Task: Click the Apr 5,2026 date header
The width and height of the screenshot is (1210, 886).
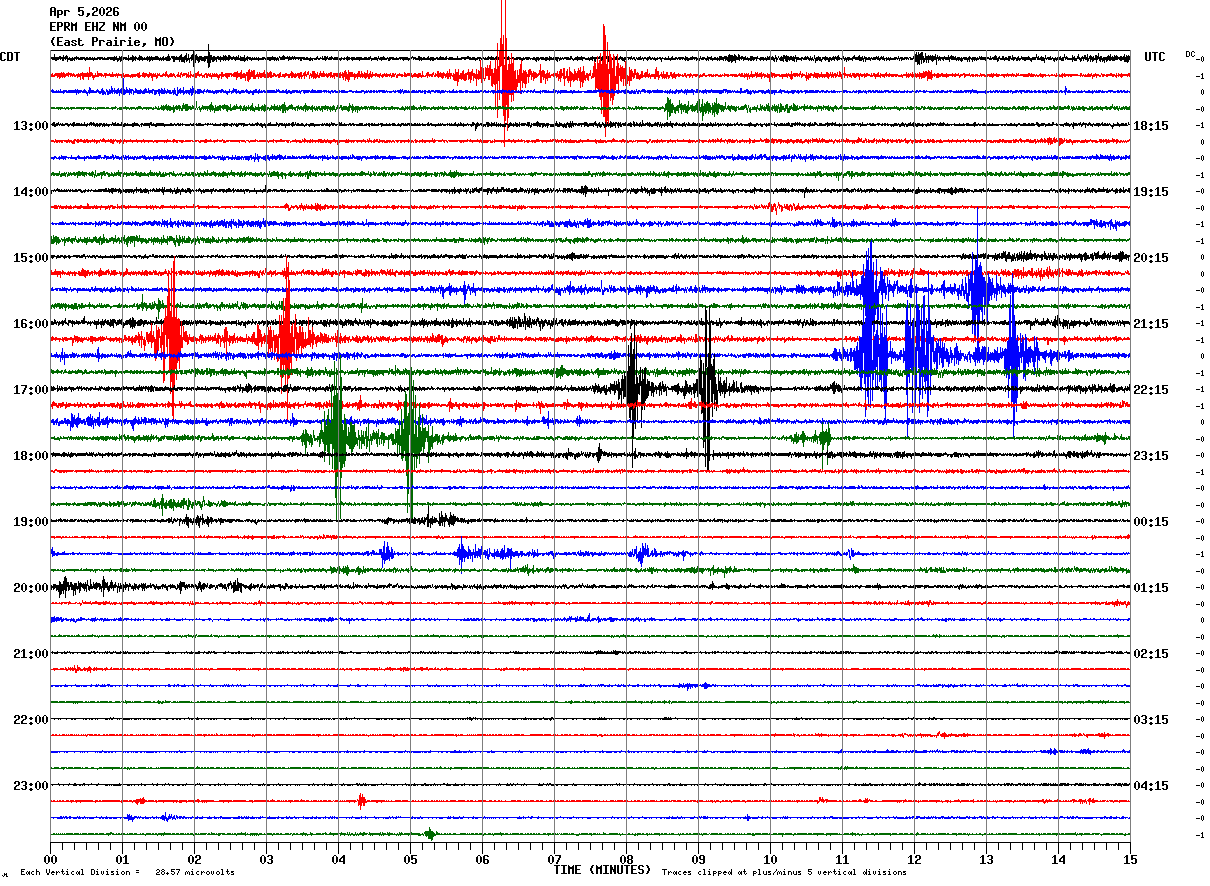Action: [x=84, y=12]
